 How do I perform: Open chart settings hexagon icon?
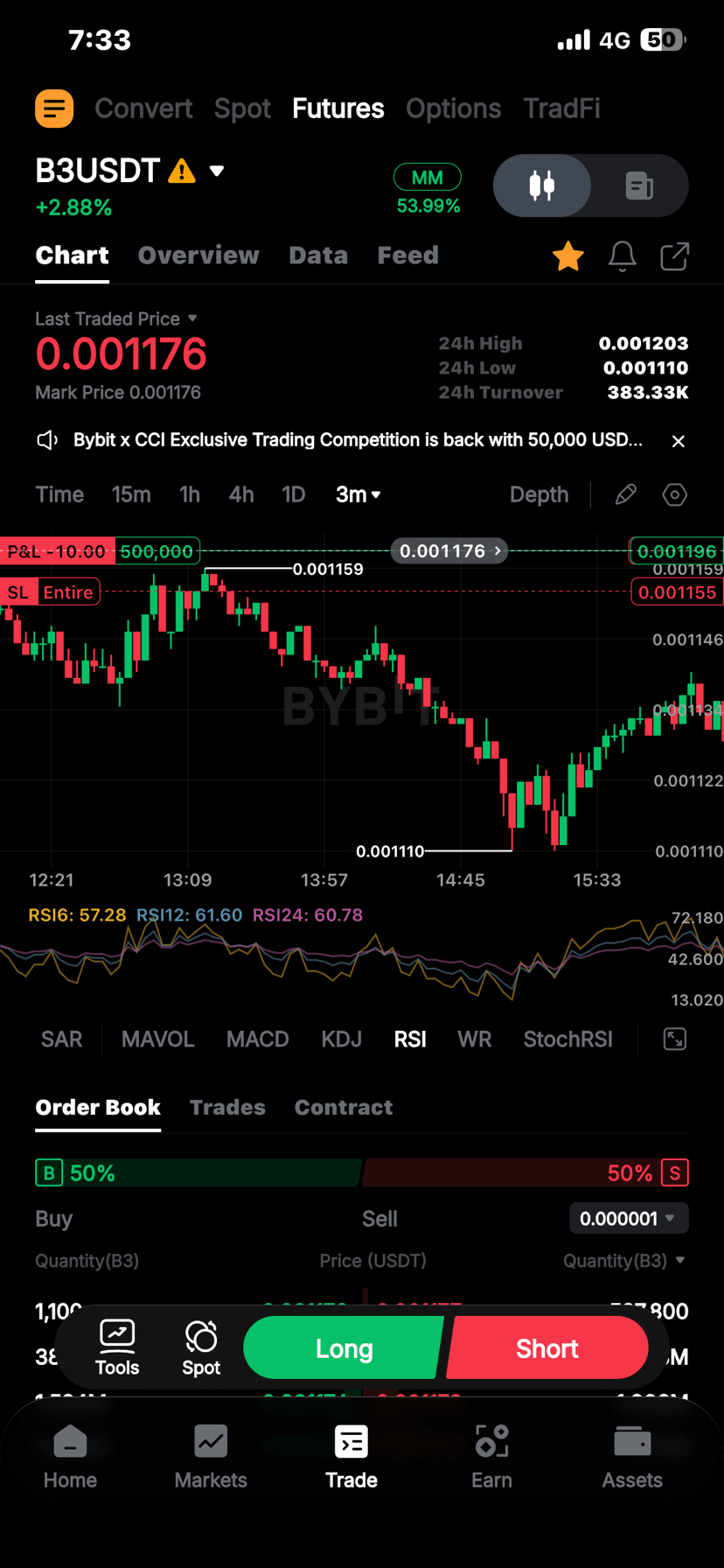(x=674, y=495)
